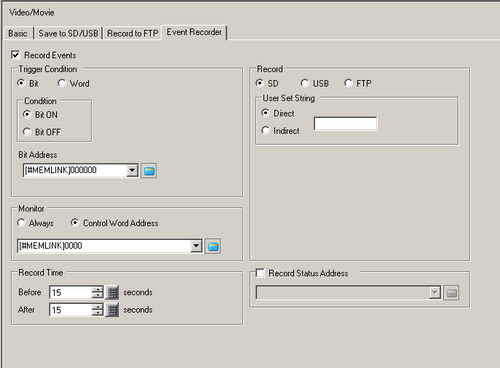Open the Record to FTP tab
500x368 pixels.
[x=133, y=33]
